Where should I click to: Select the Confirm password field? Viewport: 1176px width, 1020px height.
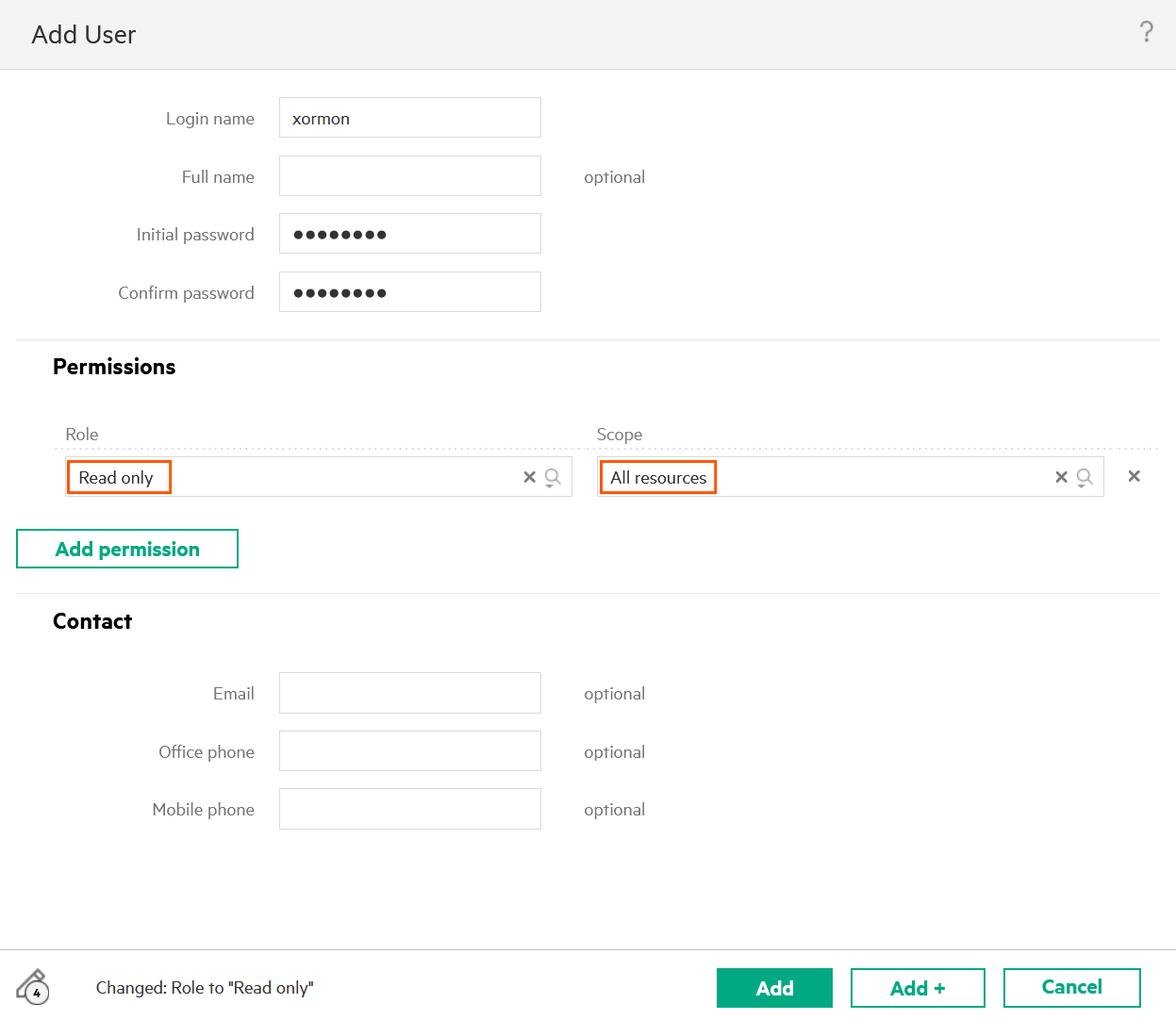(409, 292)
